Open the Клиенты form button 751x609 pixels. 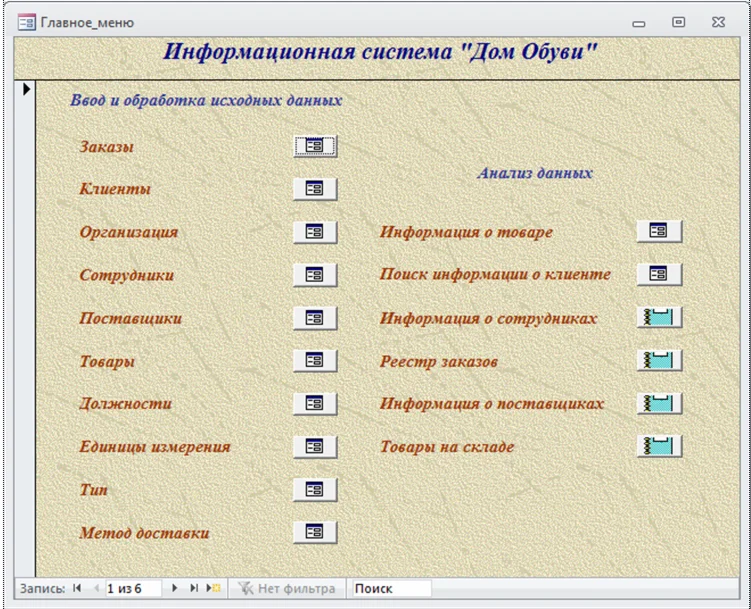(315, 189)
